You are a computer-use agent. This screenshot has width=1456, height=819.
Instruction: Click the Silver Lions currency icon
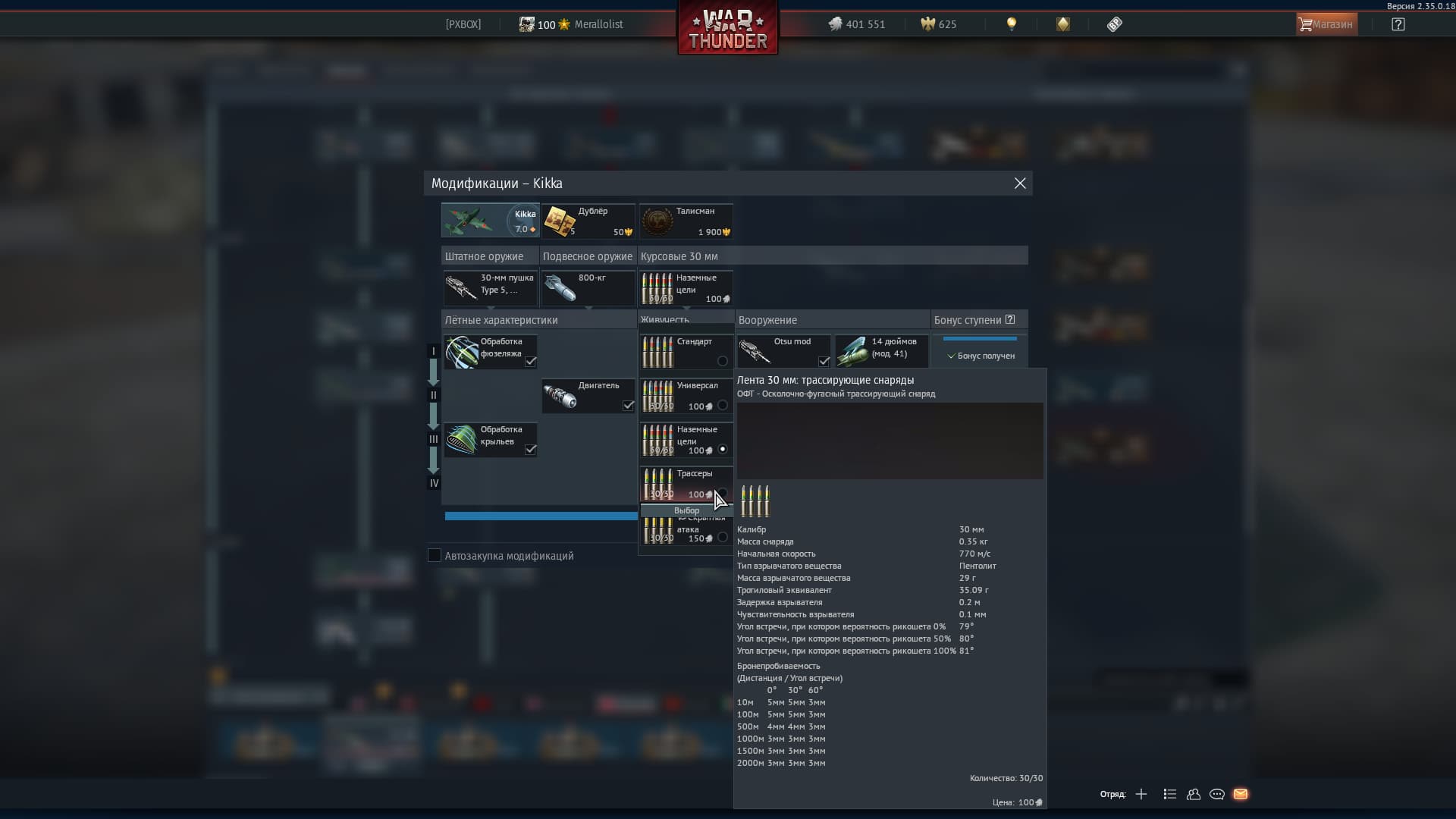pyautogui.click(x=835, y=24)
